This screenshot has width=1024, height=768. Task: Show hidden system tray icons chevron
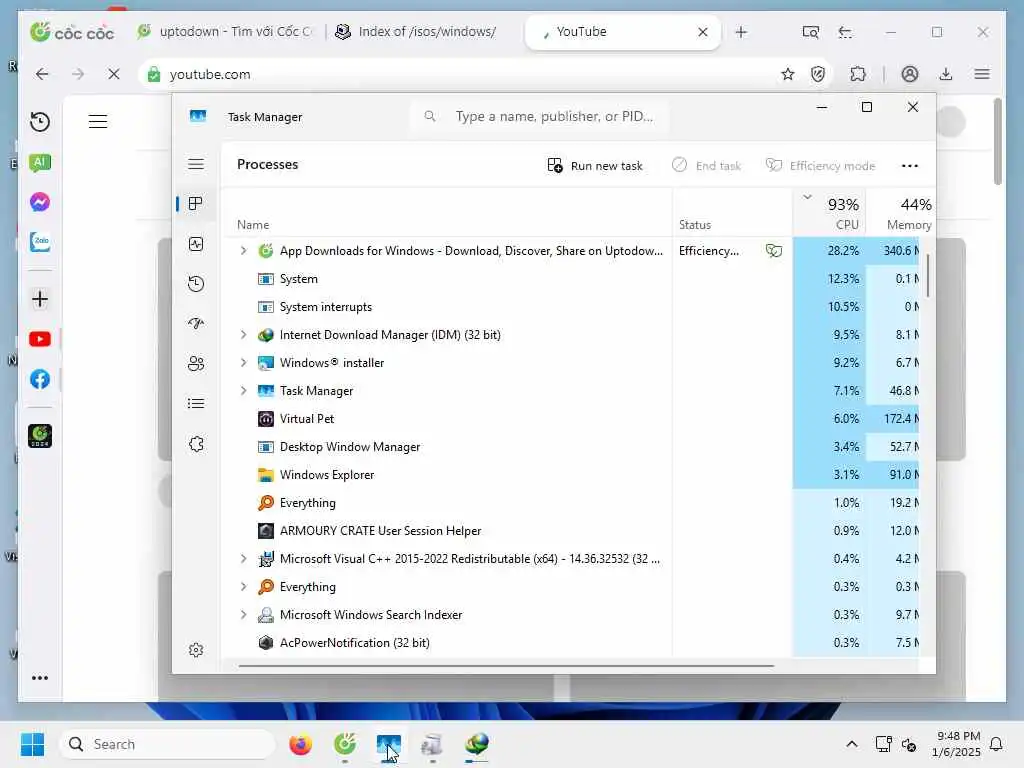point(852,744)
